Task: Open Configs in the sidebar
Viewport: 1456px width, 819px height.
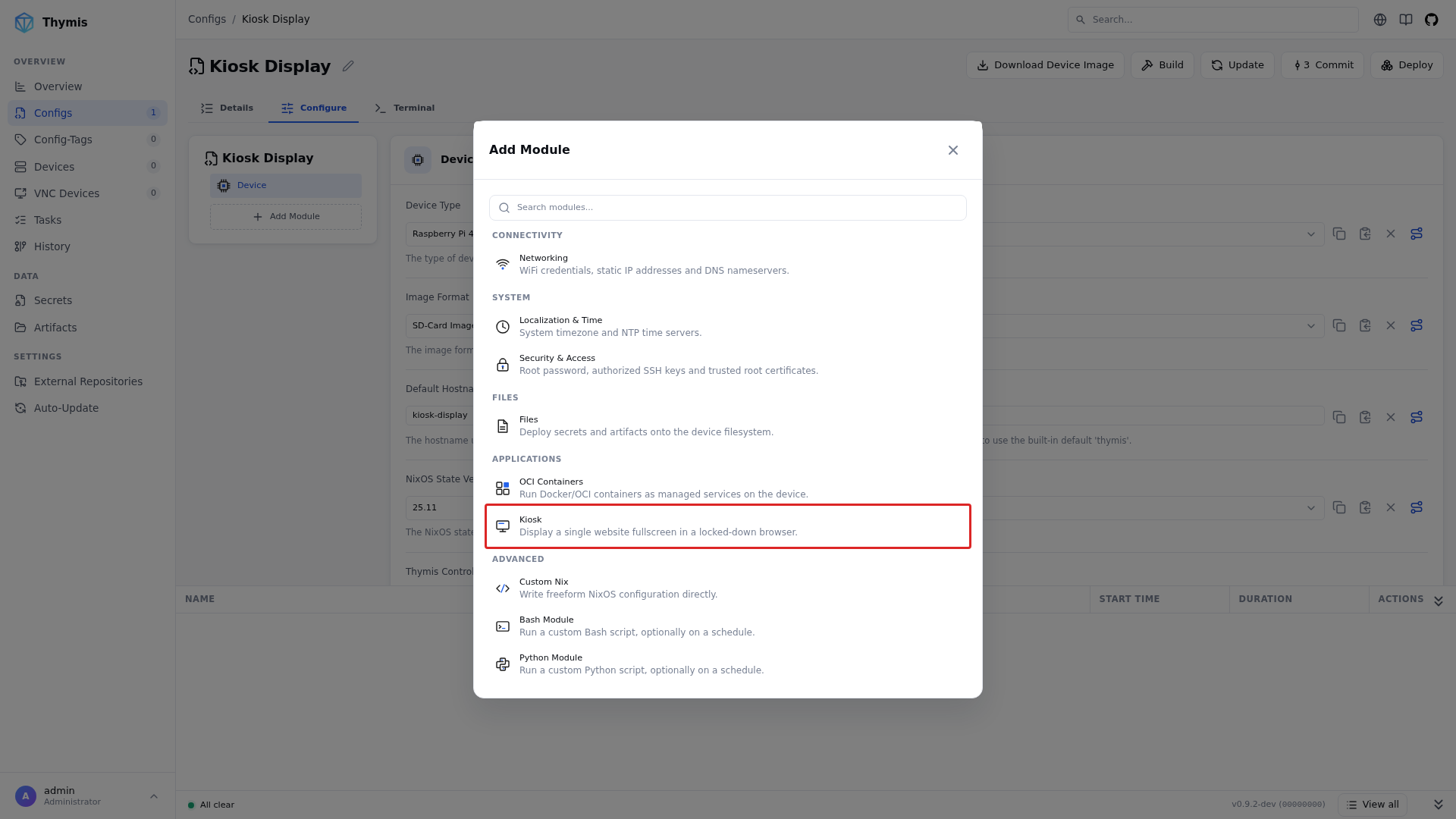Action: point(87,113)
